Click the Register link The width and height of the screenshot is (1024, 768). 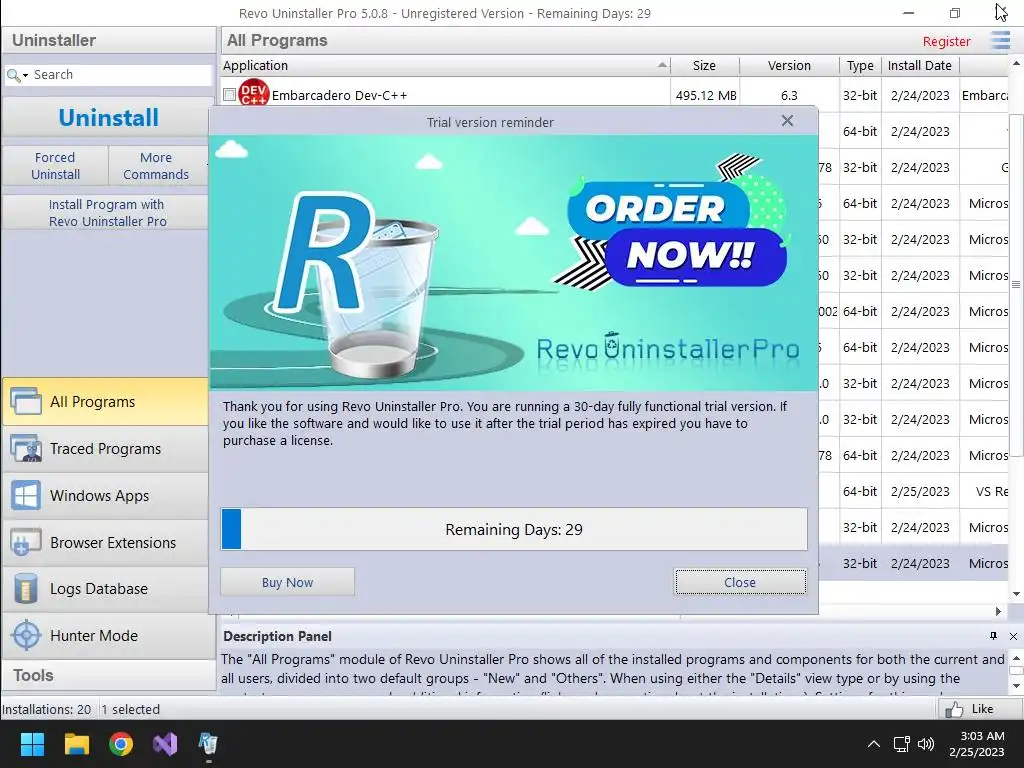(x=946, y=41)
